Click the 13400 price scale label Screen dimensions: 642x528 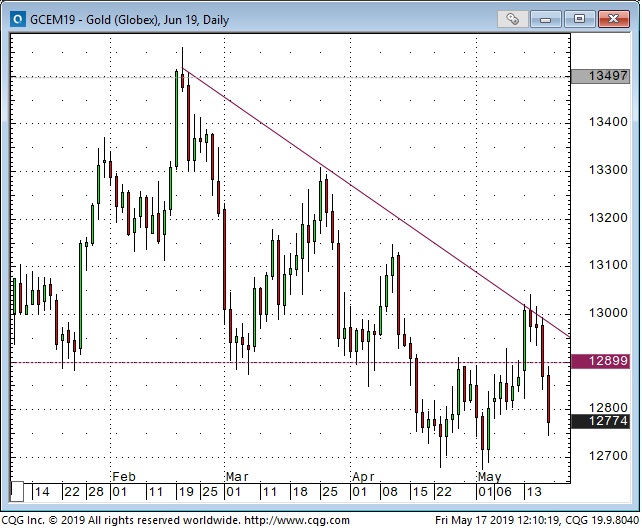(x=608, y=122)
